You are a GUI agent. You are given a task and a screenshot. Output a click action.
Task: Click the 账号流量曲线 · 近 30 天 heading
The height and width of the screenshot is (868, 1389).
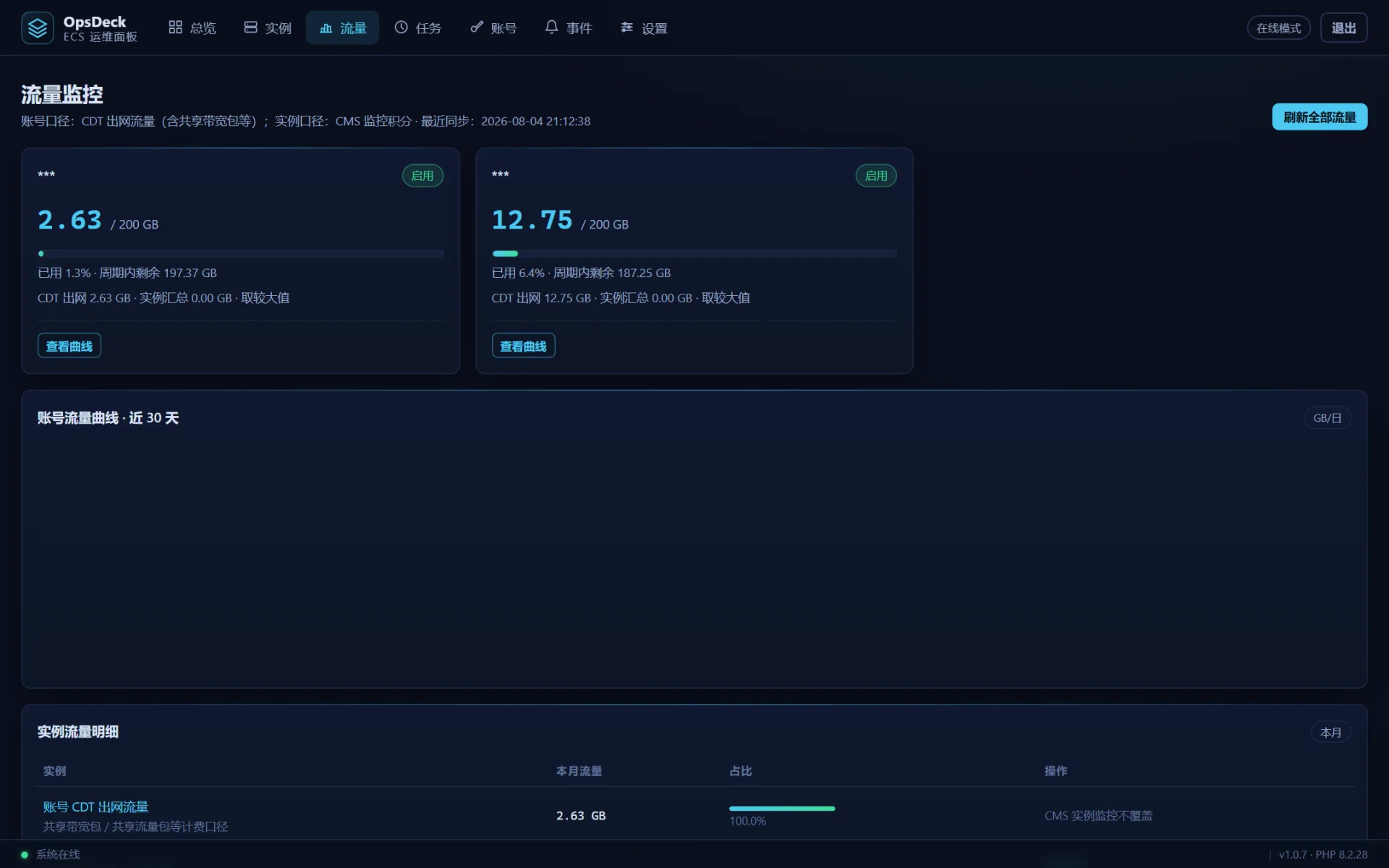point(108,418)
